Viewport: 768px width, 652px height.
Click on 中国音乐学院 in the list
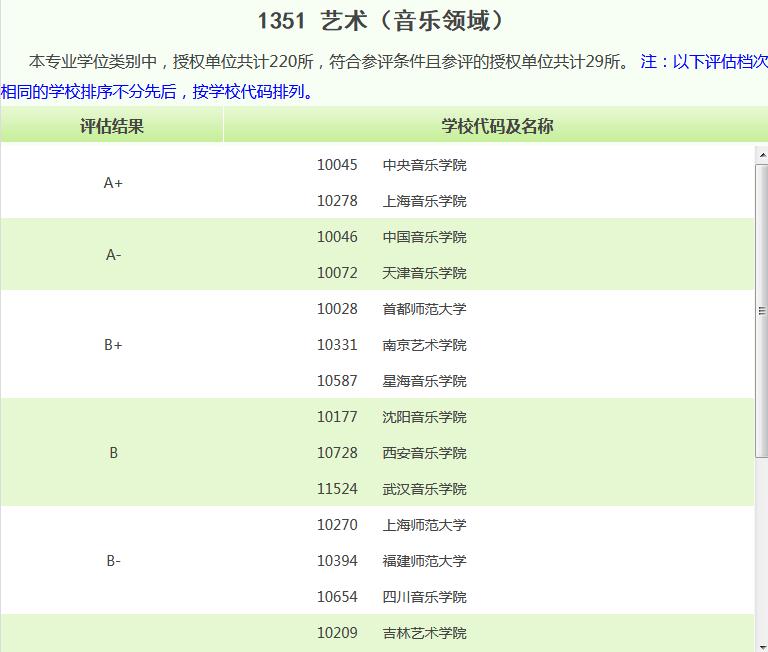coord(424,237)
